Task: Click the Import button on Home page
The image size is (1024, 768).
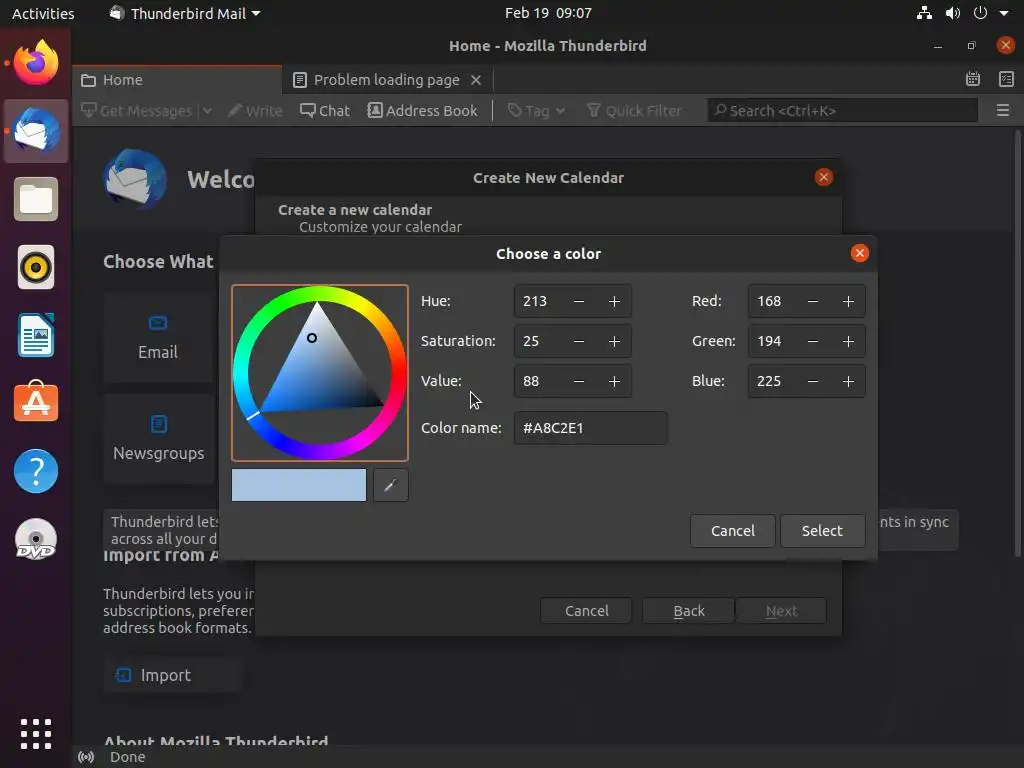Action: 173,675
